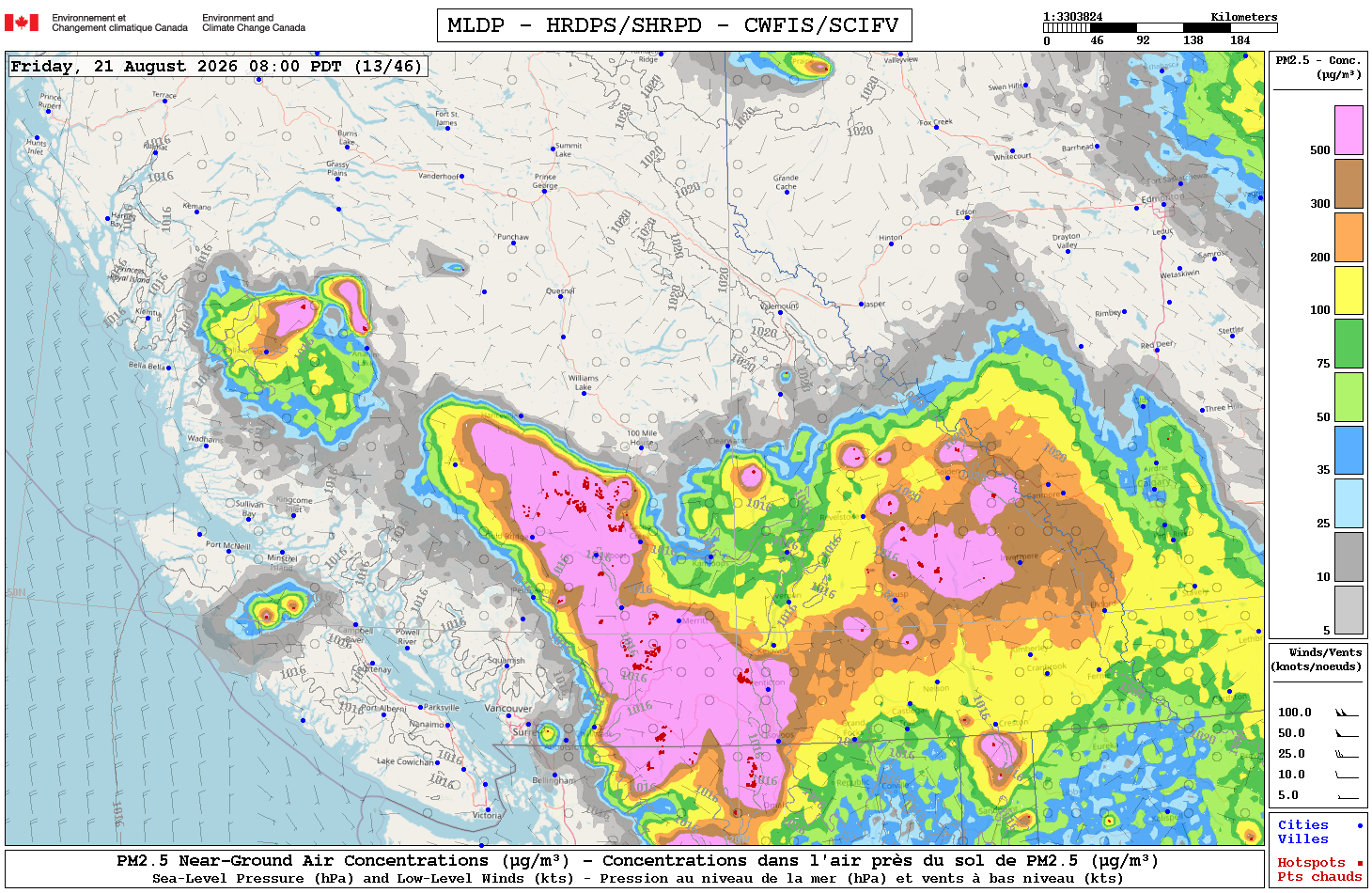This screenshot has width=1372, height=893.
Task: Click the 50.0 knots wind barb symbol
Action: (1347, 733)
